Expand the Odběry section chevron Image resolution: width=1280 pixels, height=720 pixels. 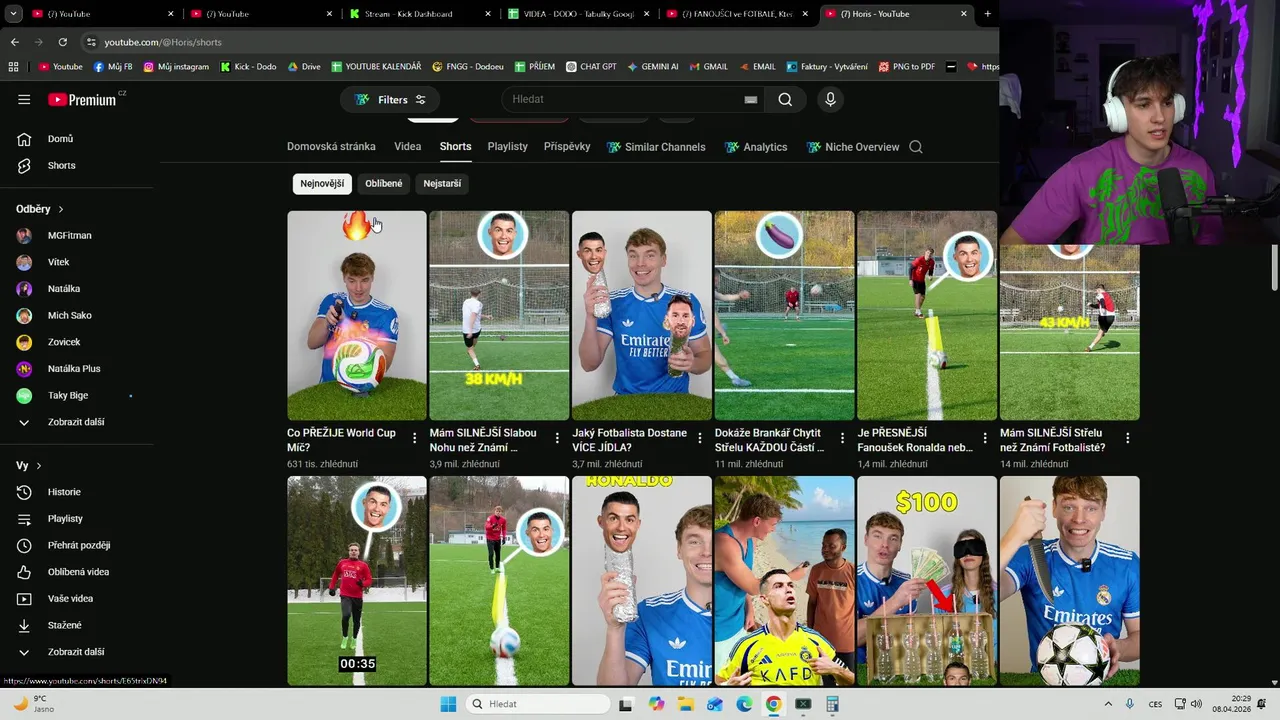coord(61,209)
